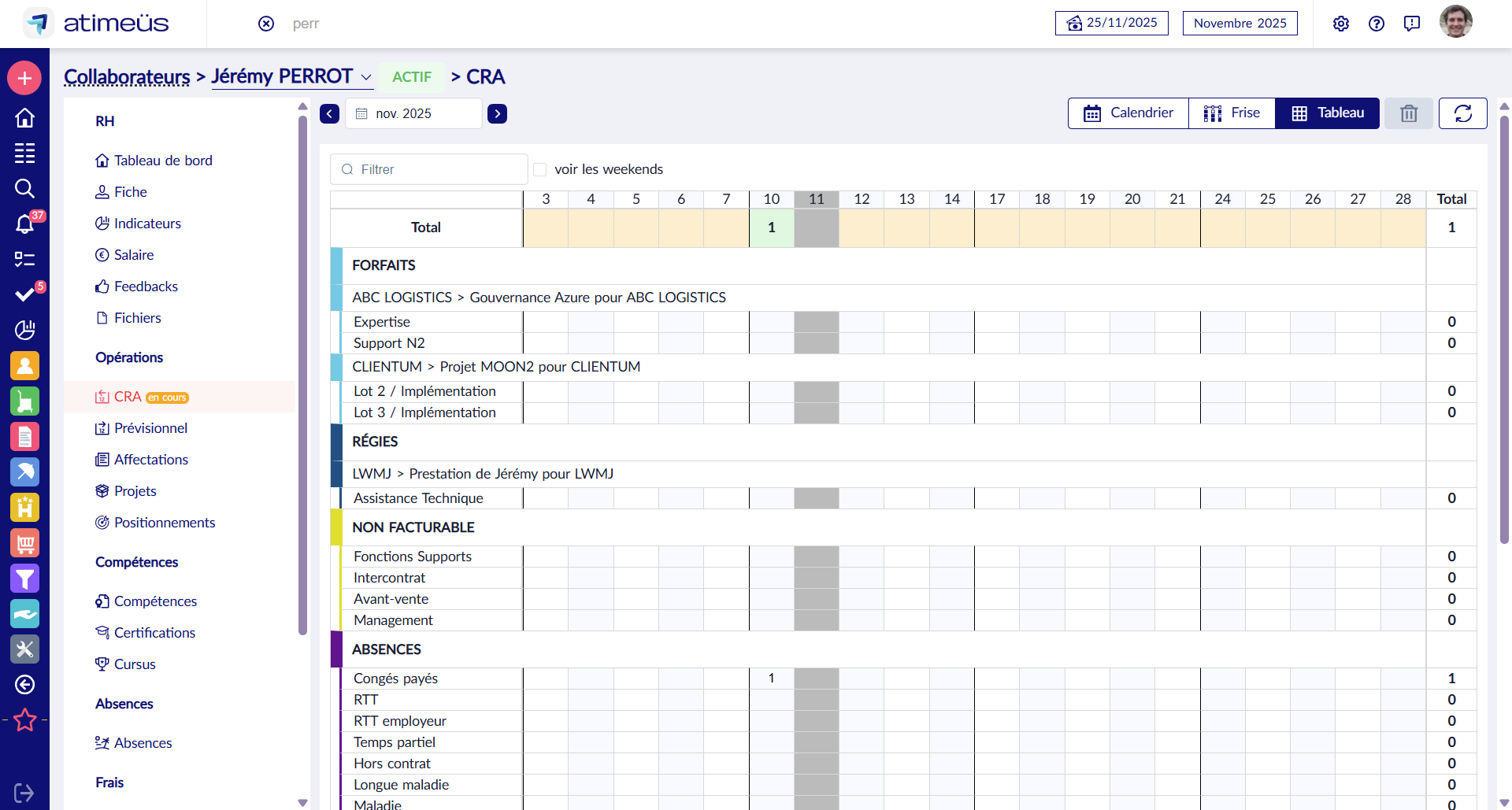The width and height of the screenshot is (1512, 810).
Task: Click the star favorites icon
Action: (x=24, y=719)
